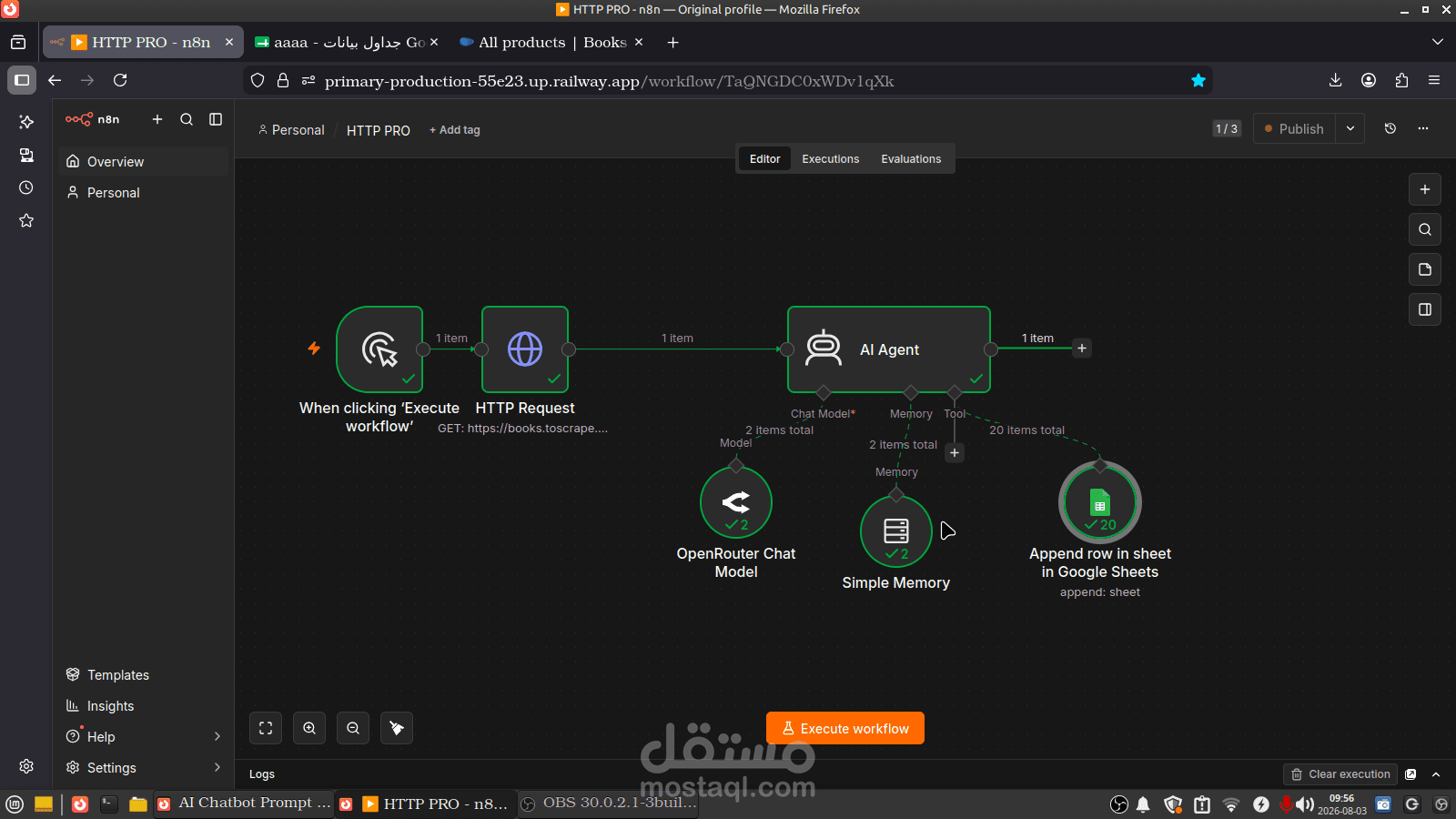Image resolution: width=1456 pixels, height=819 pixels.
Task: Open Firefox application menu
Action: point(1434,80)
